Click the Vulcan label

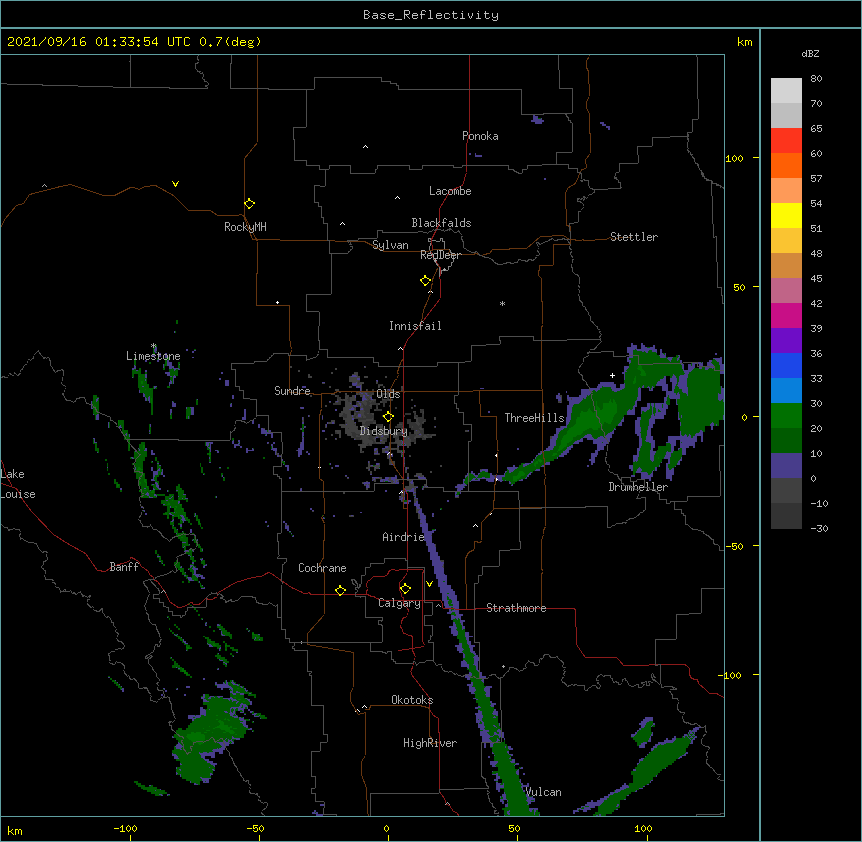pos(544,792)
